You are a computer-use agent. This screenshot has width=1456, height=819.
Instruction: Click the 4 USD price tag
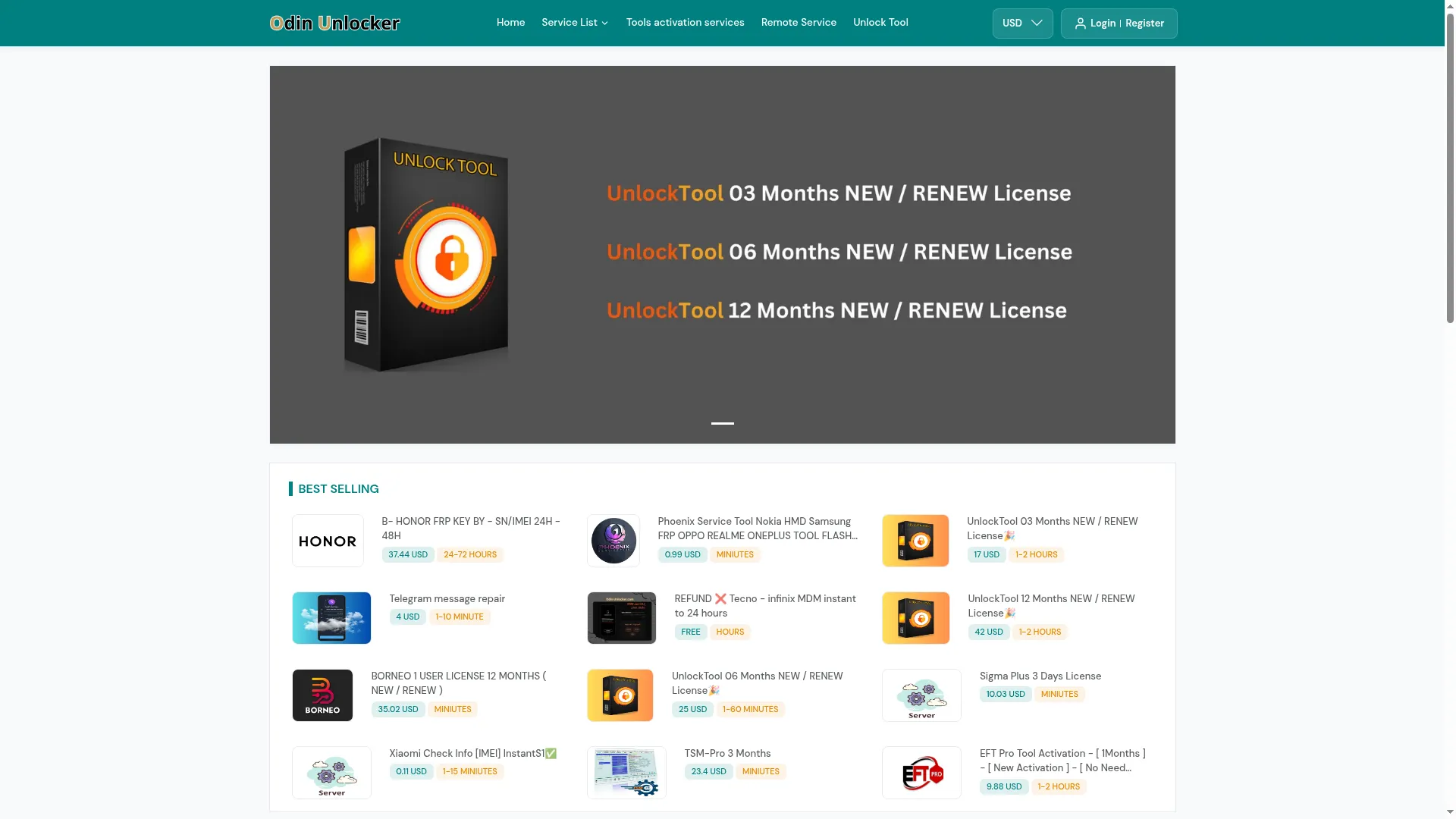pyautogui.click(x=407, y=617)
